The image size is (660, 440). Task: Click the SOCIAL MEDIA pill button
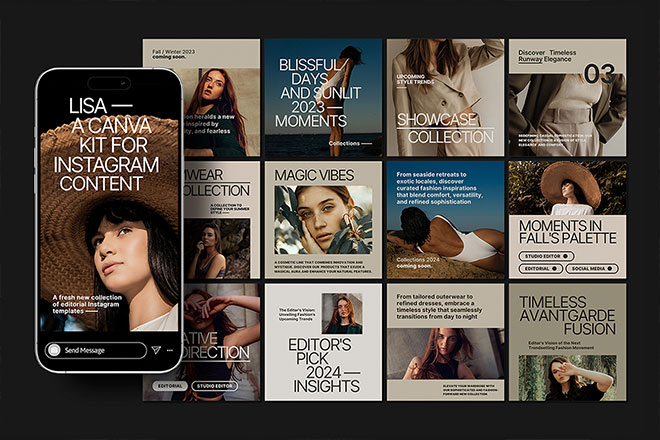pyautogui.click(x=592, y=268)
